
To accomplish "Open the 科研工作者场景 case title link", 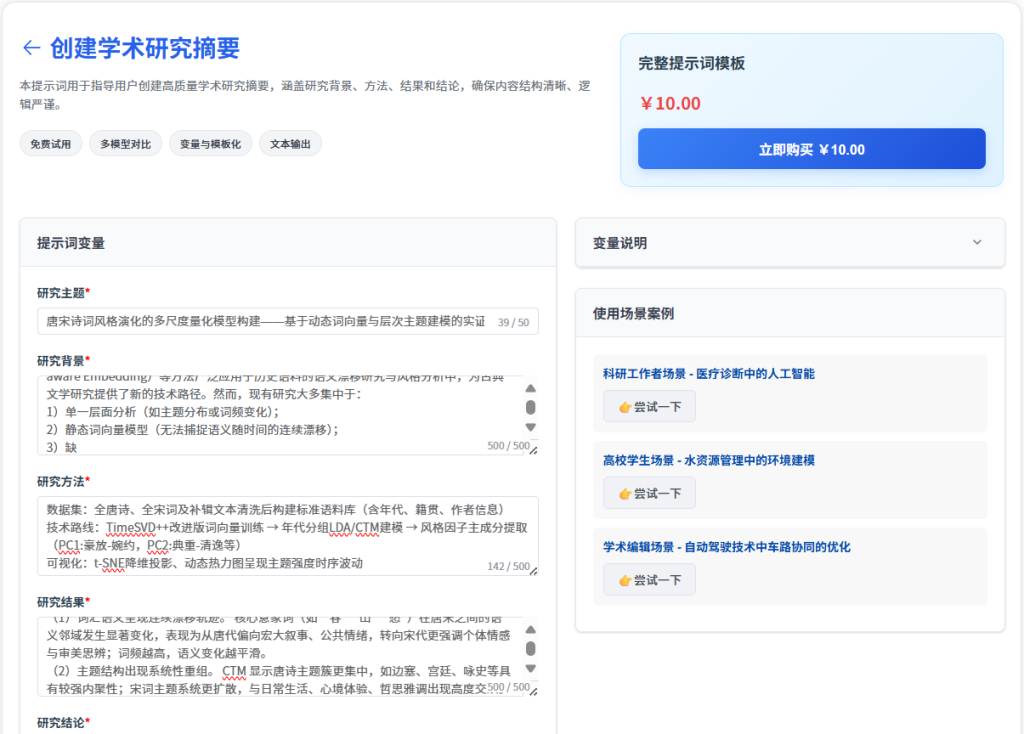I will pos(708,373).
